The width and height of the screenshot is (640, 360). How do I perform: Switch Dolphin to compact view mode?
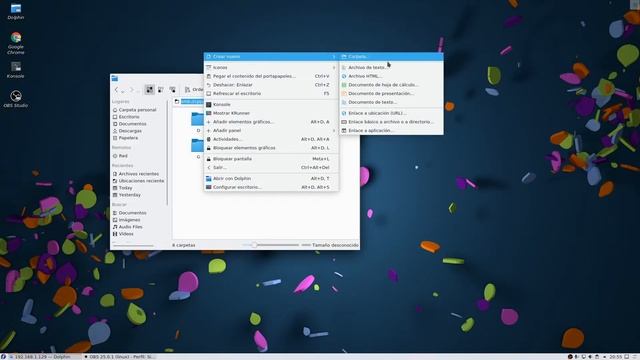click(161, 89)
